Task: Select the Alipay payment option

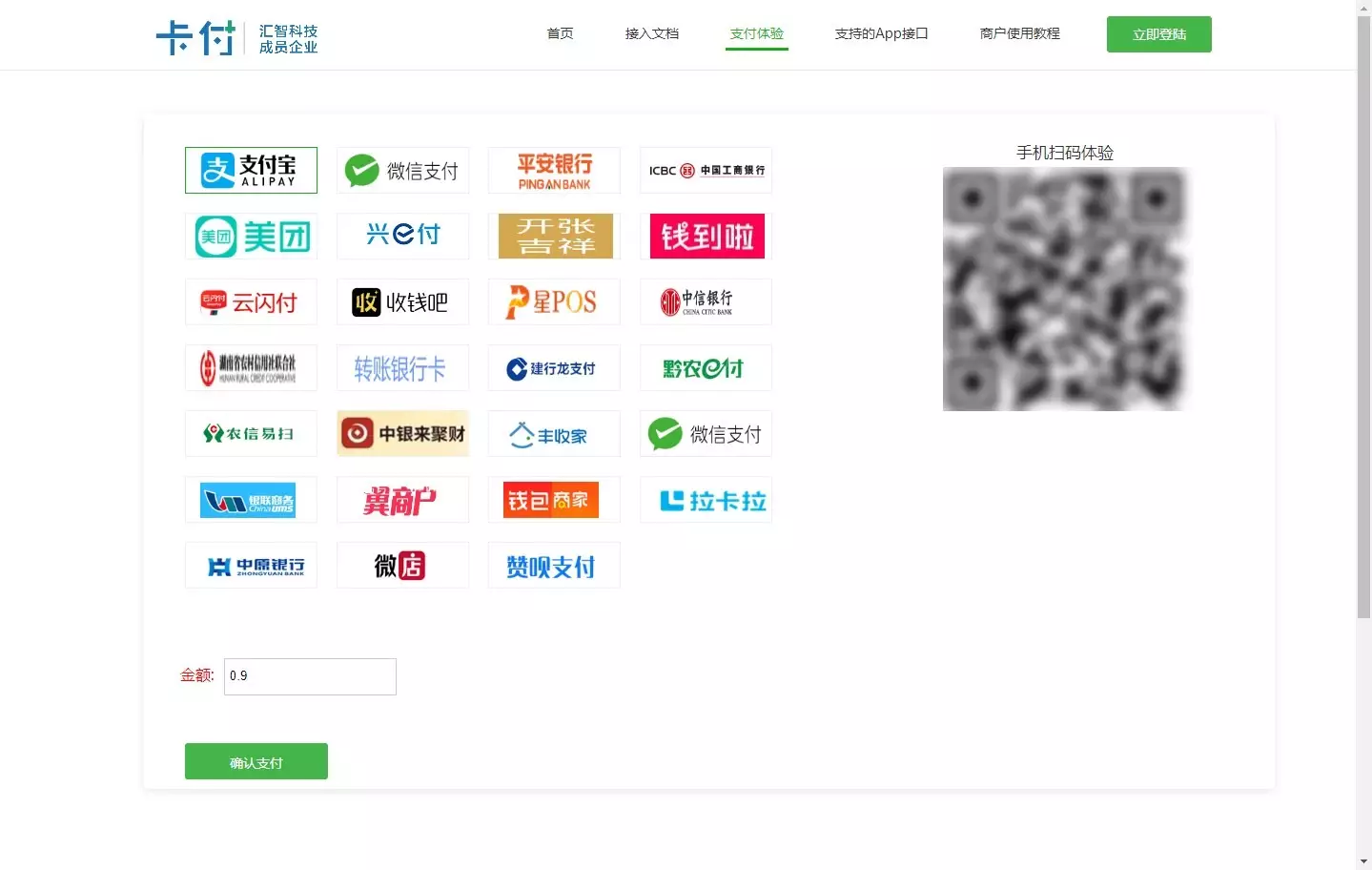Action: (x=251, y=170)
